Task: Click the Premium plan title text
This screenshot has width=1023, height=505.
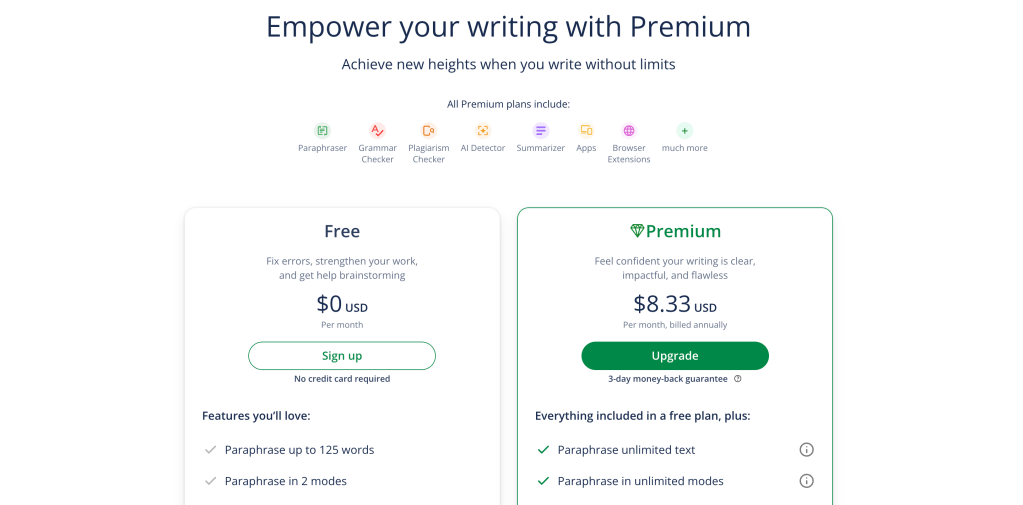Action: click(x=683, y=231)
